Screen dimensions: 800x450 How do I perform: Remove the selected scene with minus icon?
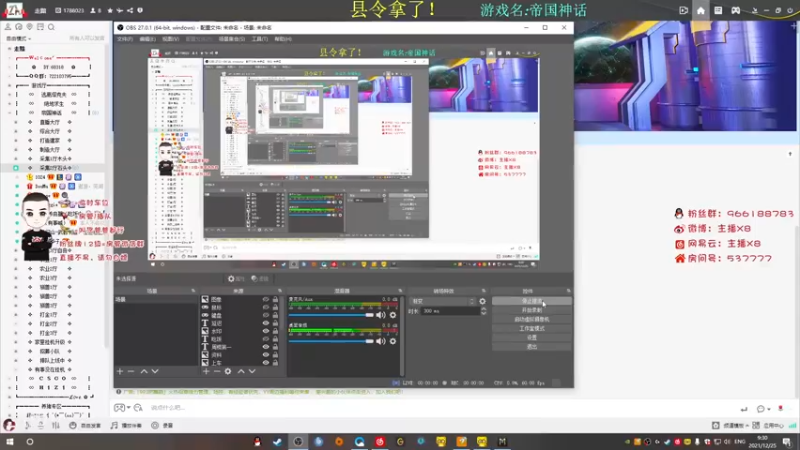point(131,371)
